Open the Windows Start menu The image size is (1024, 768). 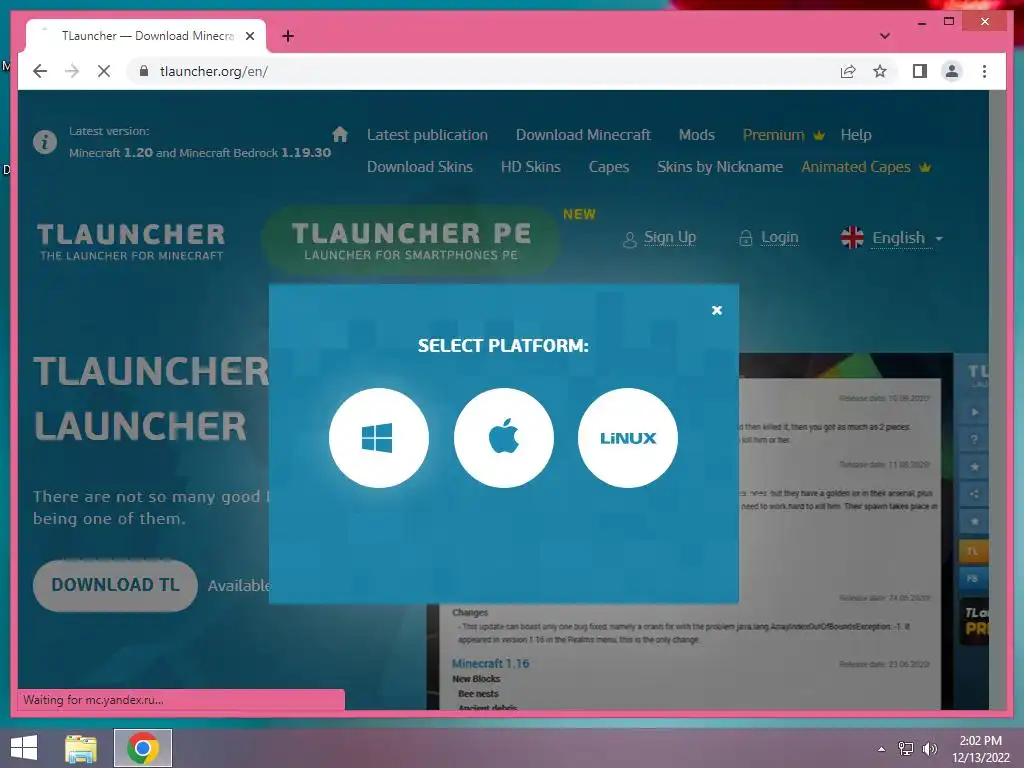pyautogui.click(x=24, y=748)
